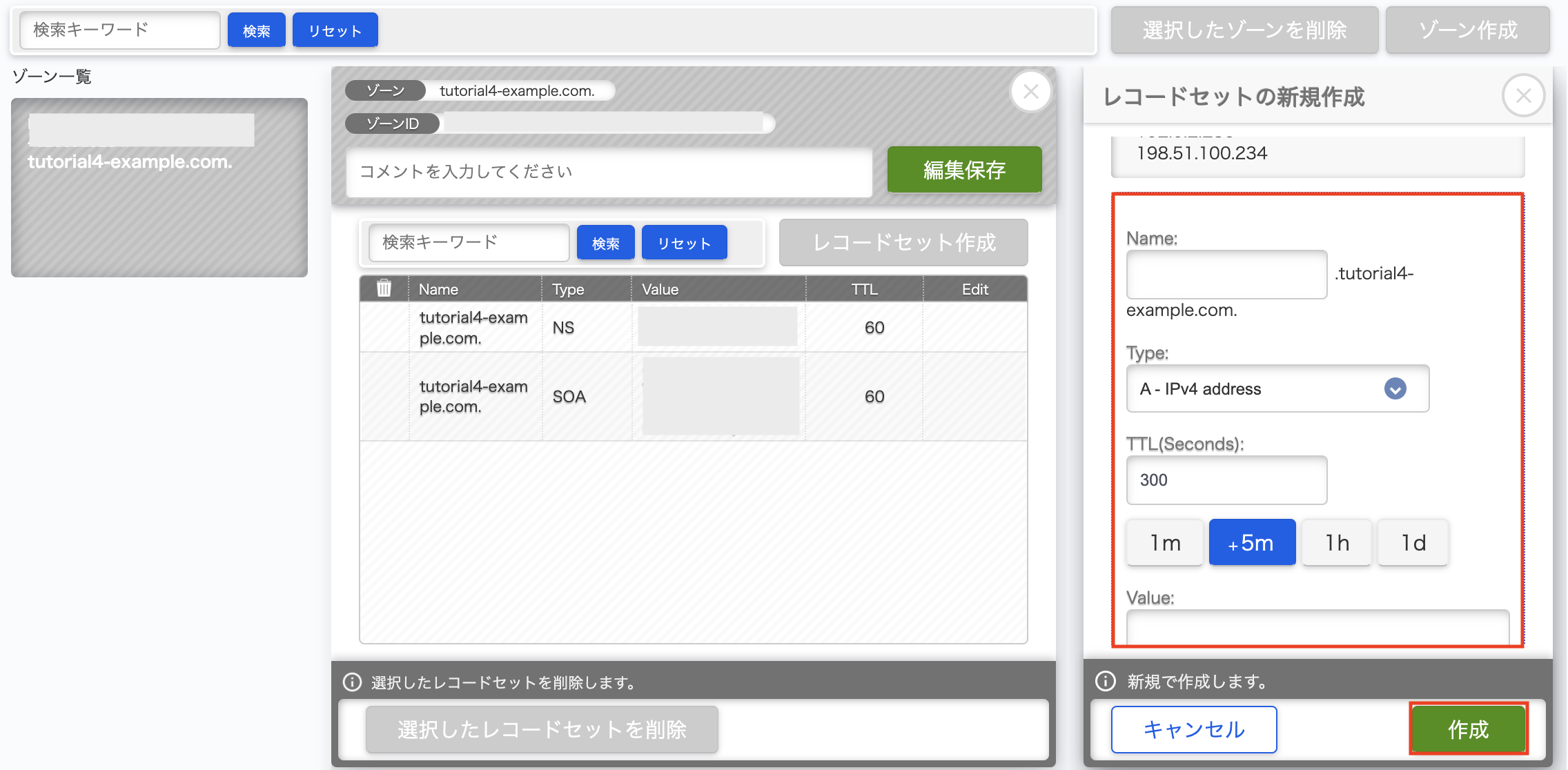1568x770 pixels.
Task: Click the レコードセット作成 button
Action: coord(903,243)
